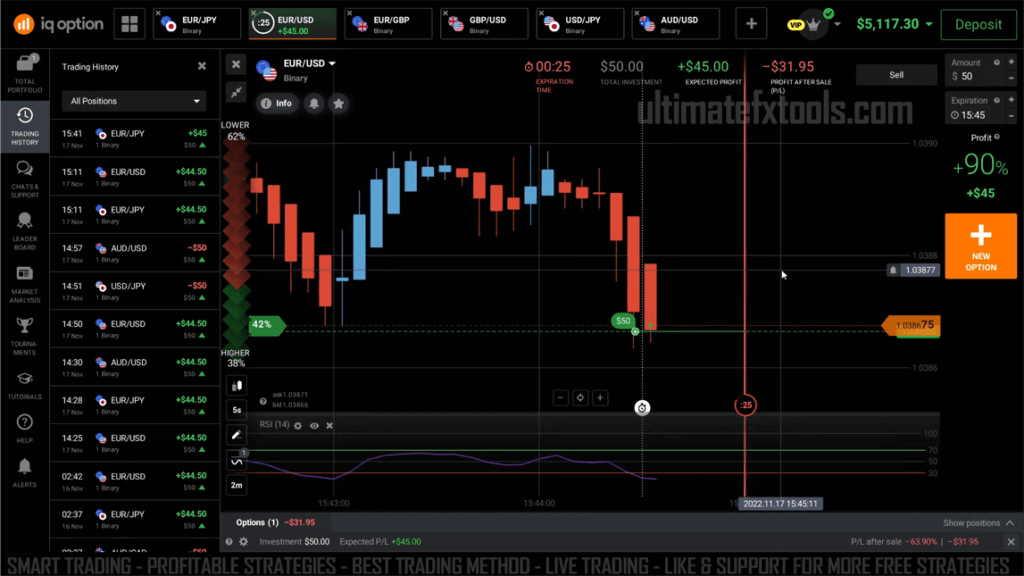Select the candlestick chart type icon
The width and height of the screenshot is (1024, 576).
coord(236,387)
